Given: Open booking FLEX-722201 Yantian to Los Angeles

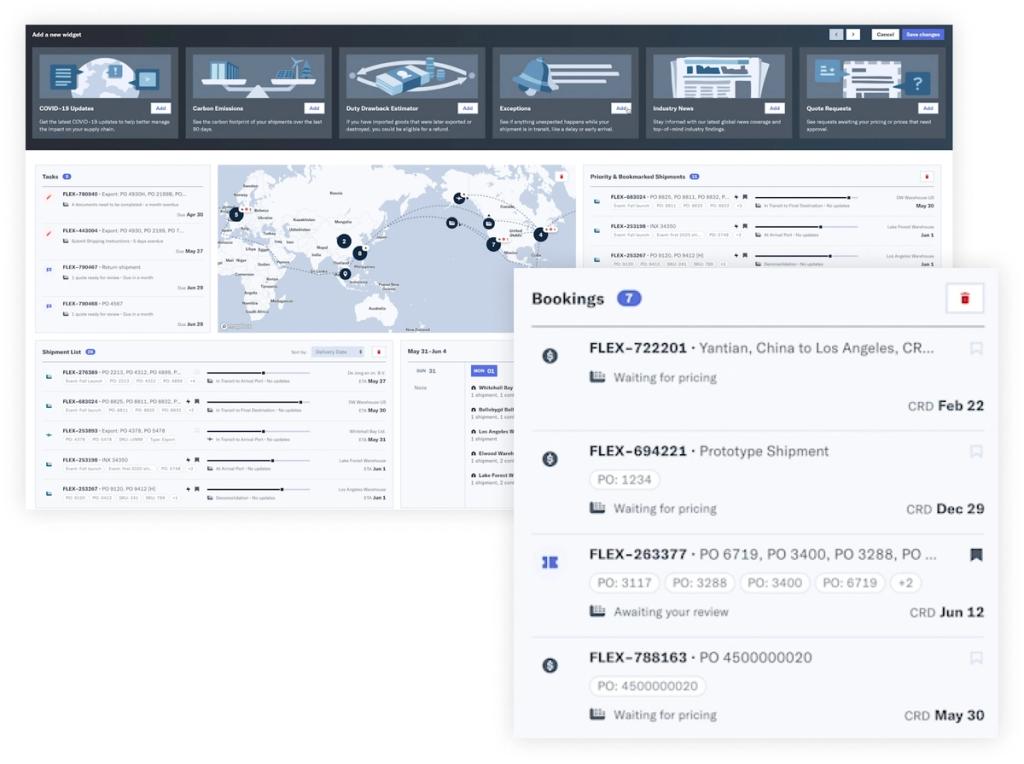Looking at the screenshot, I should click(x=761, y=348).
